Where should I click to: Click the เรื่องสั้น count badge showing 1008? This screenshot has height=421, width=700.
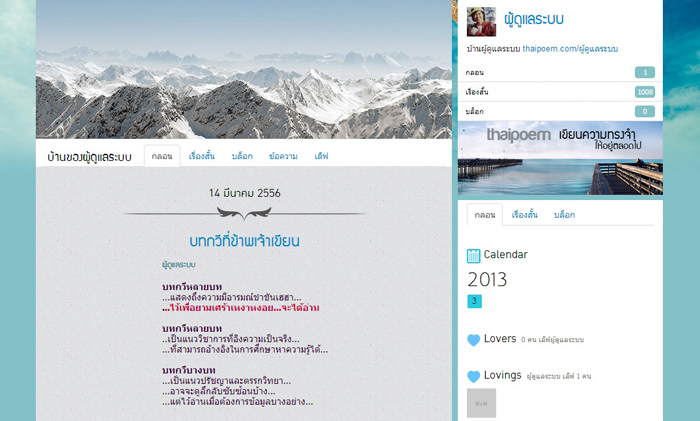[x=644, y=92]
